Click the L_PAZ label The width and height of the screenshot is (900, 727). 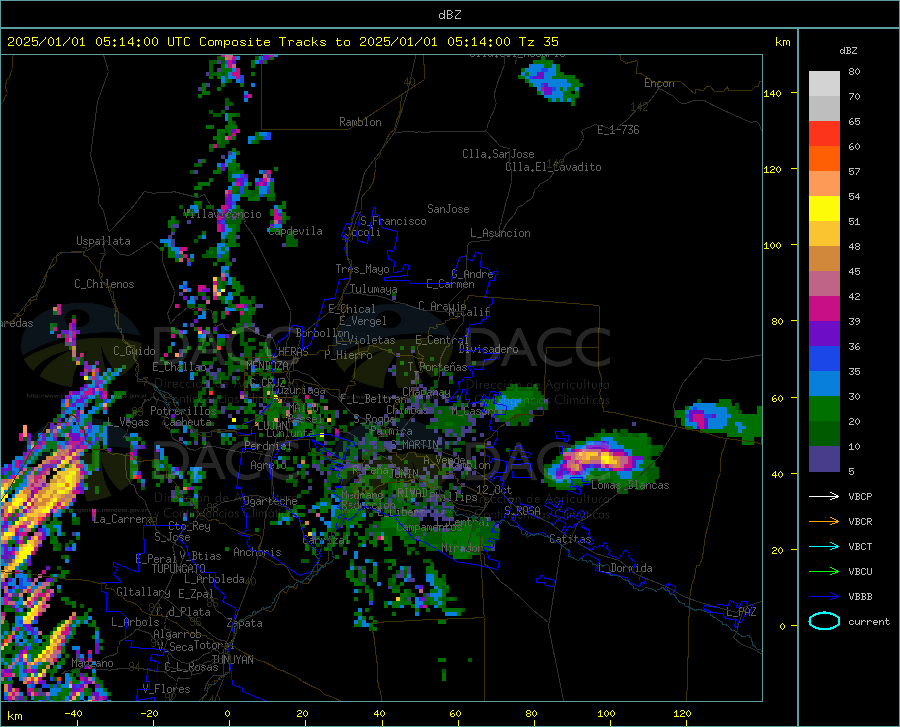coord(741,612)
